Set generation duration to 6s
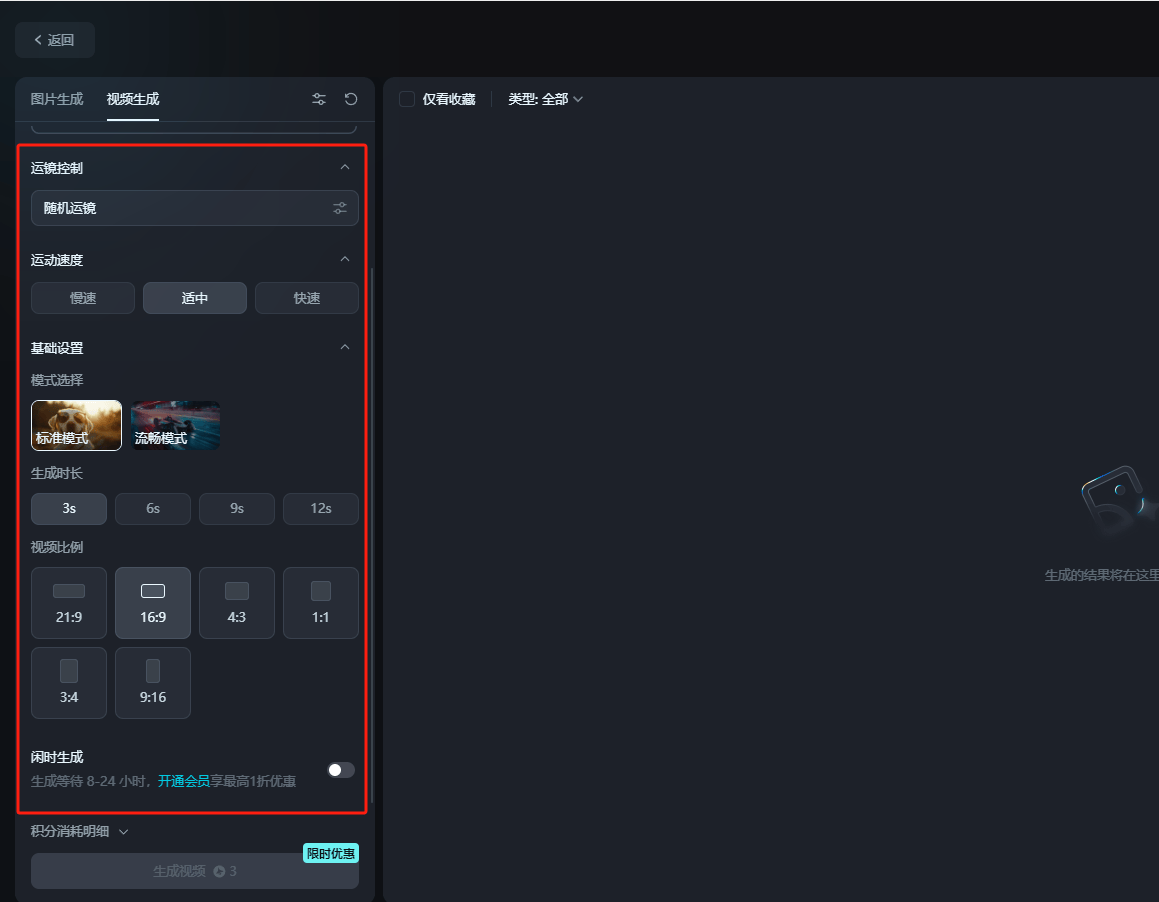1159x902 pixels. (152, 508)
